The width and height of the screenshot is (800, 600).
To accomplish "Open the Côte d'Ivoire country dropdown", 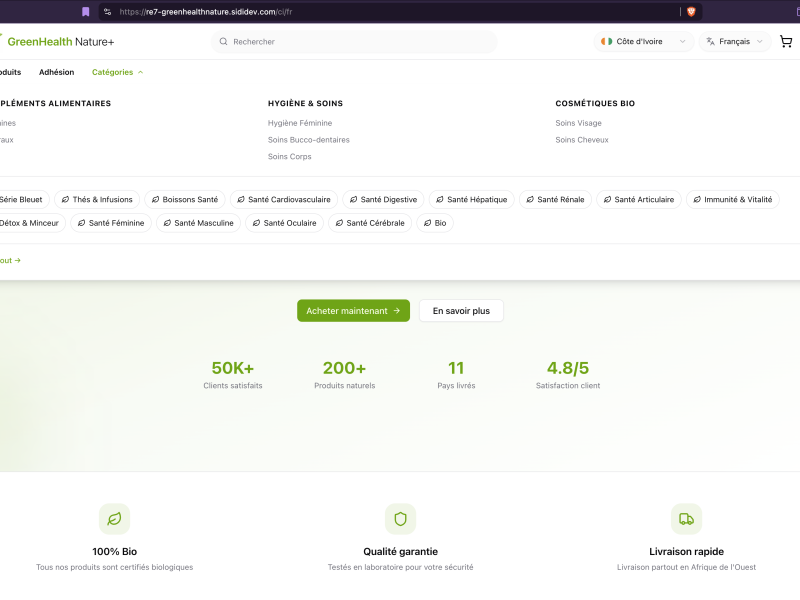I will [645, 42].
